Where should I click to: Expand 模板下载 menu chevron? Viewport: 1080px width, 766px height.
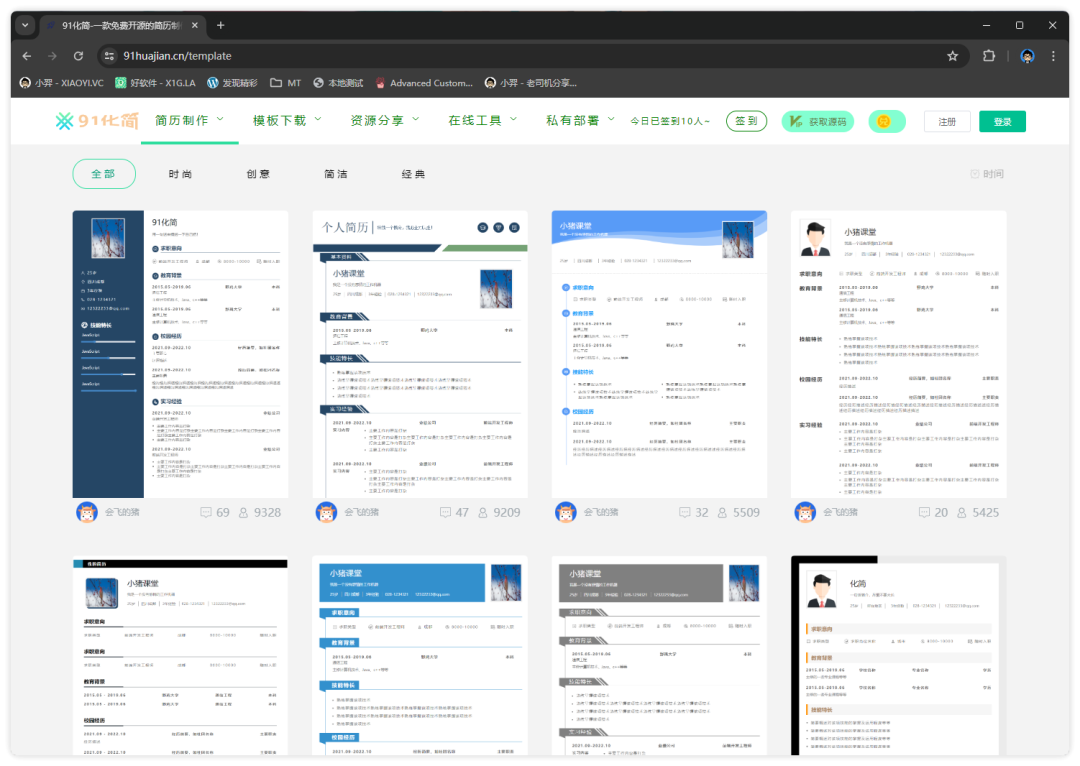pos(318,119)
